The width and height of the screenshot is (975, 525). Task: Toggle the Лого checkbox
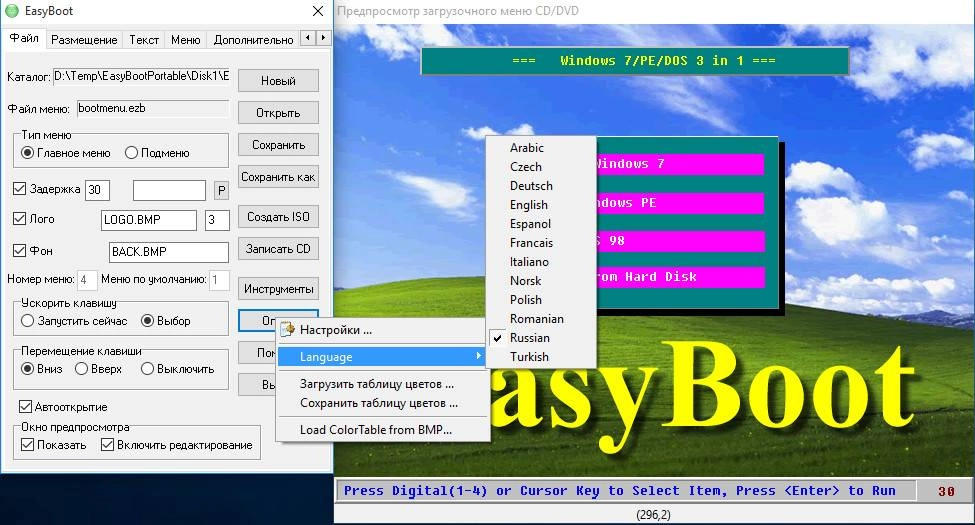tap(34, 219)
